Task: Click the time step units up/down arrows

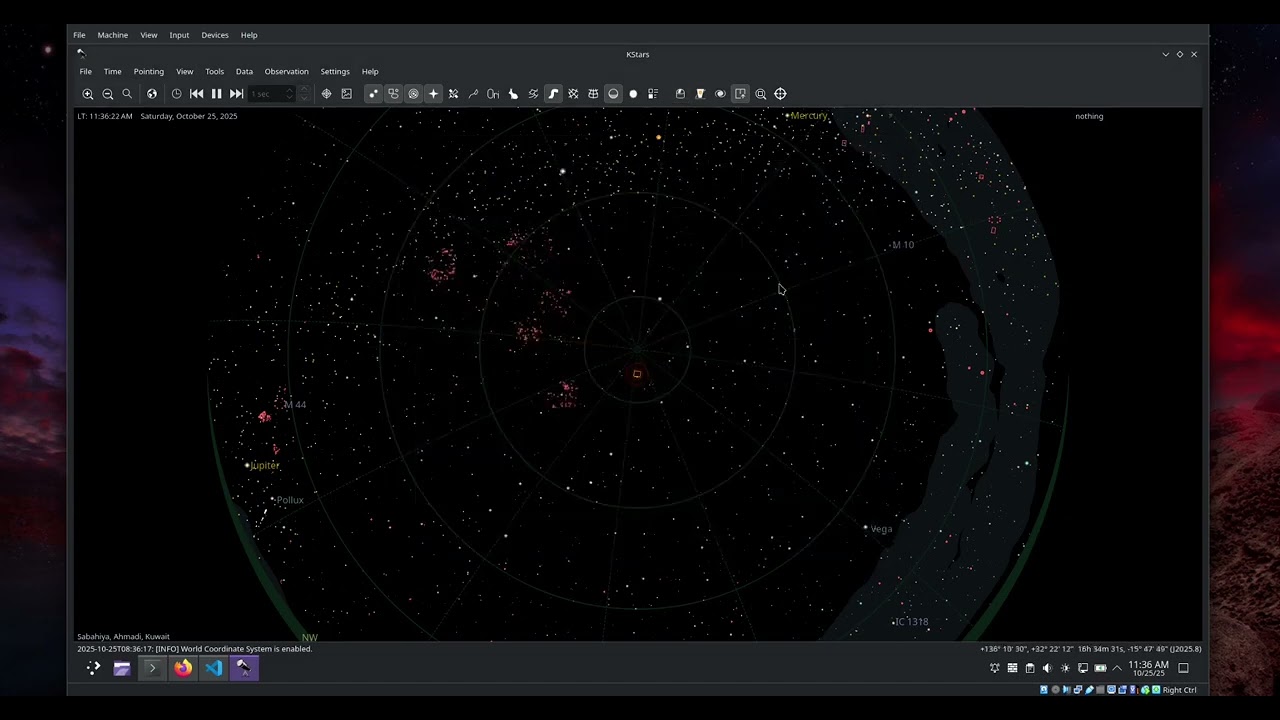Action: point(305,94)
